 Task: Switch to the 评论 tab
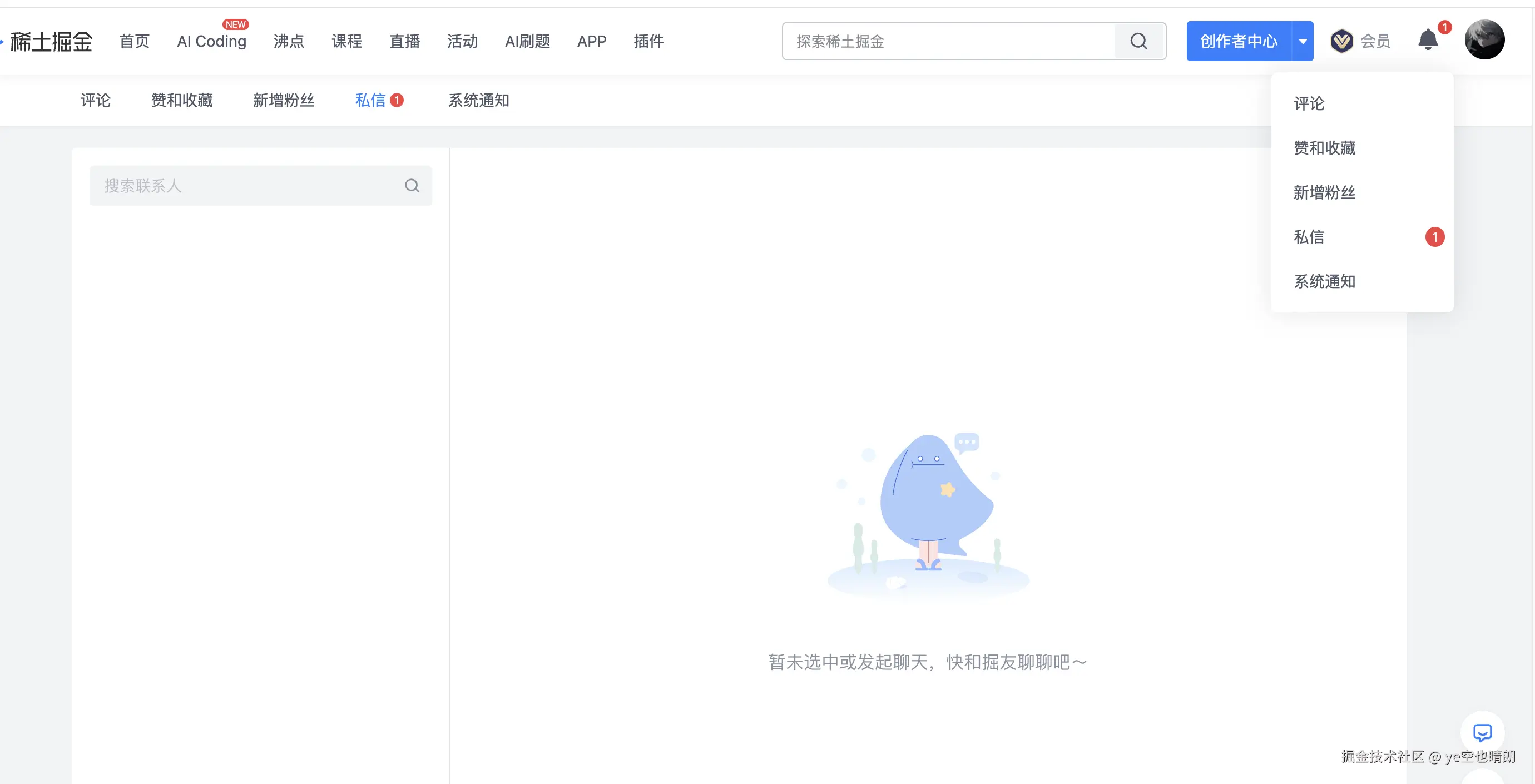(x=95, y=100)
